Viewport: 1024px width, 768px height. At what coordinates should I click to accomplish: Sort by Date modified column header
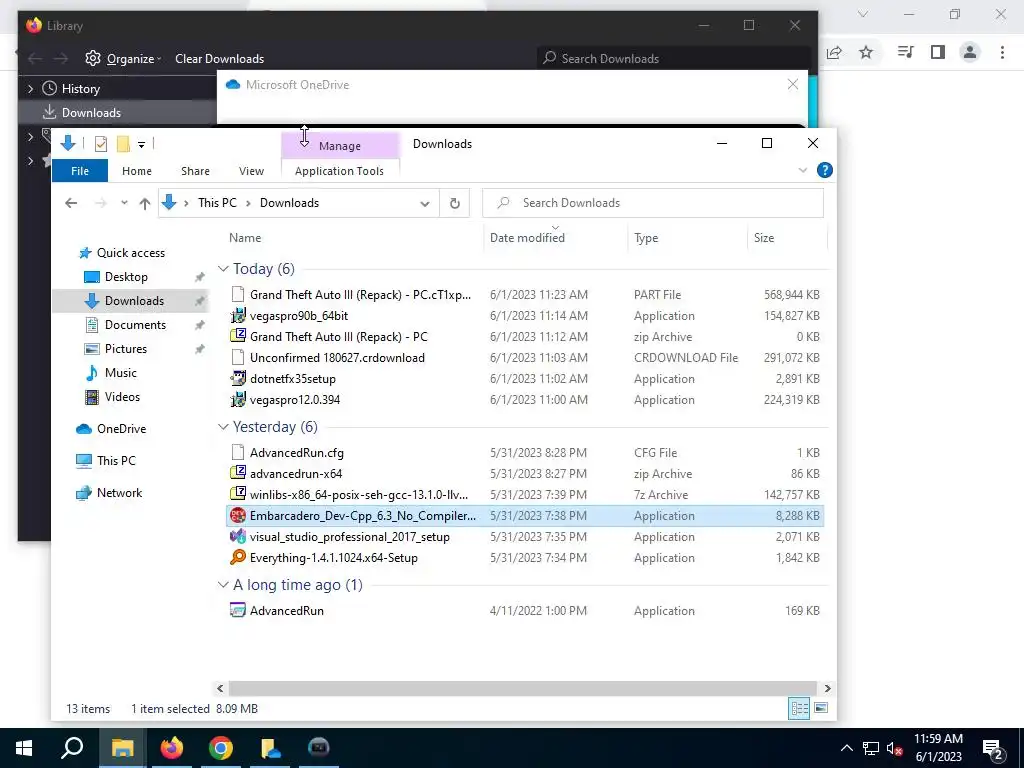pos(555,238)
